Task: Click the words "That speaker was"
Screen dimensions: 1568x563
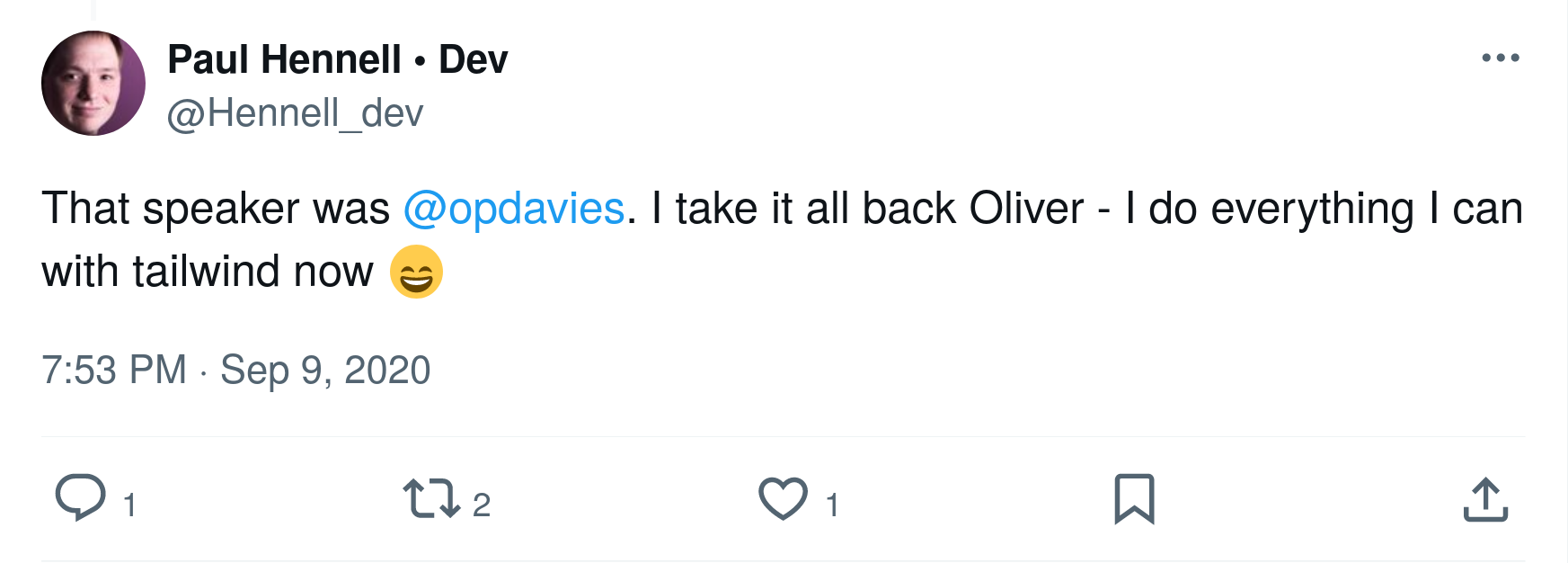Action: (216, 209)
